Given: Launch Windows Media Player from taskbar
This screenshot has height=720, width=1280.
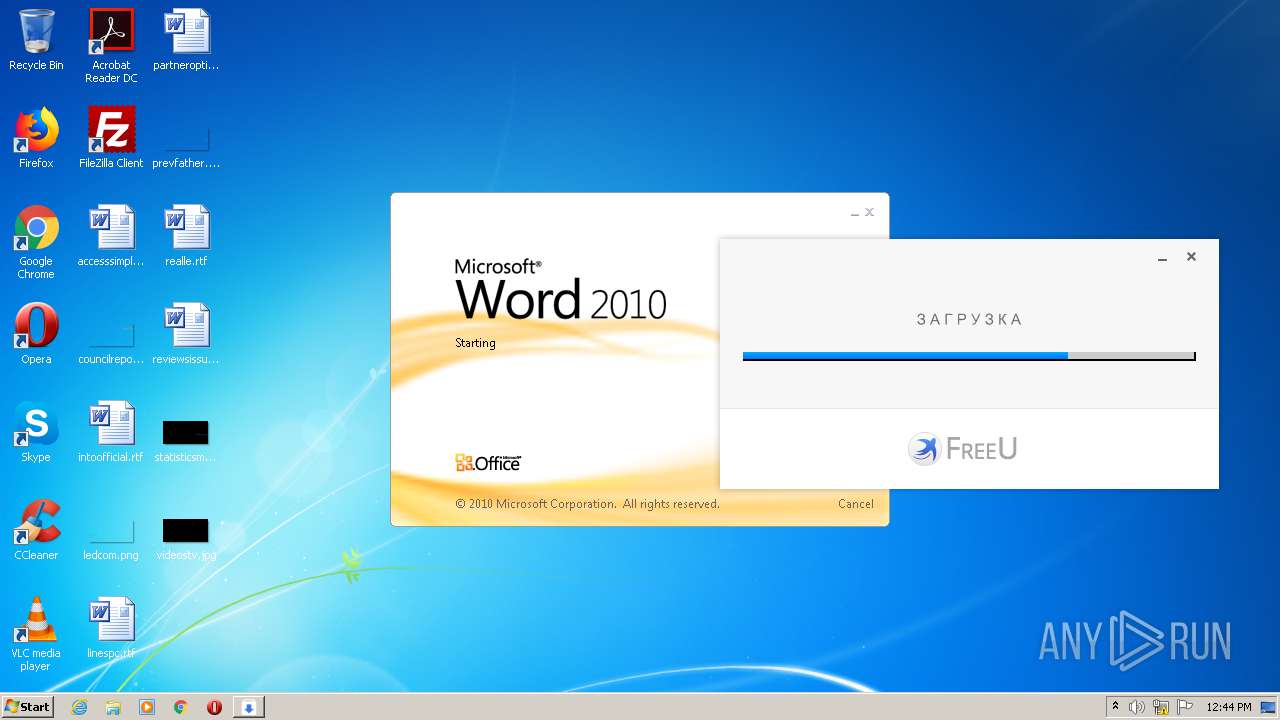Looking at the screenshot, I should point(147,707).
